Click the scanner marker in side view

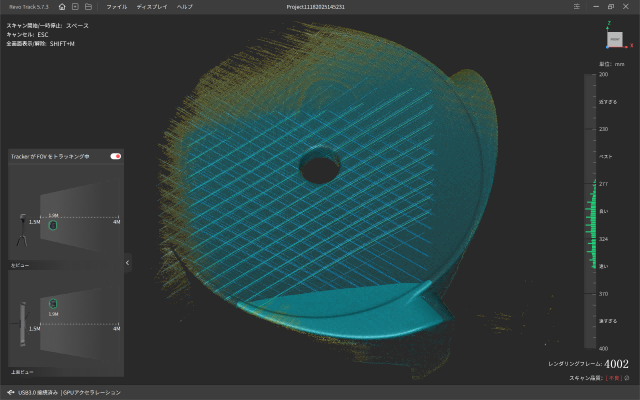pos(54,224)
